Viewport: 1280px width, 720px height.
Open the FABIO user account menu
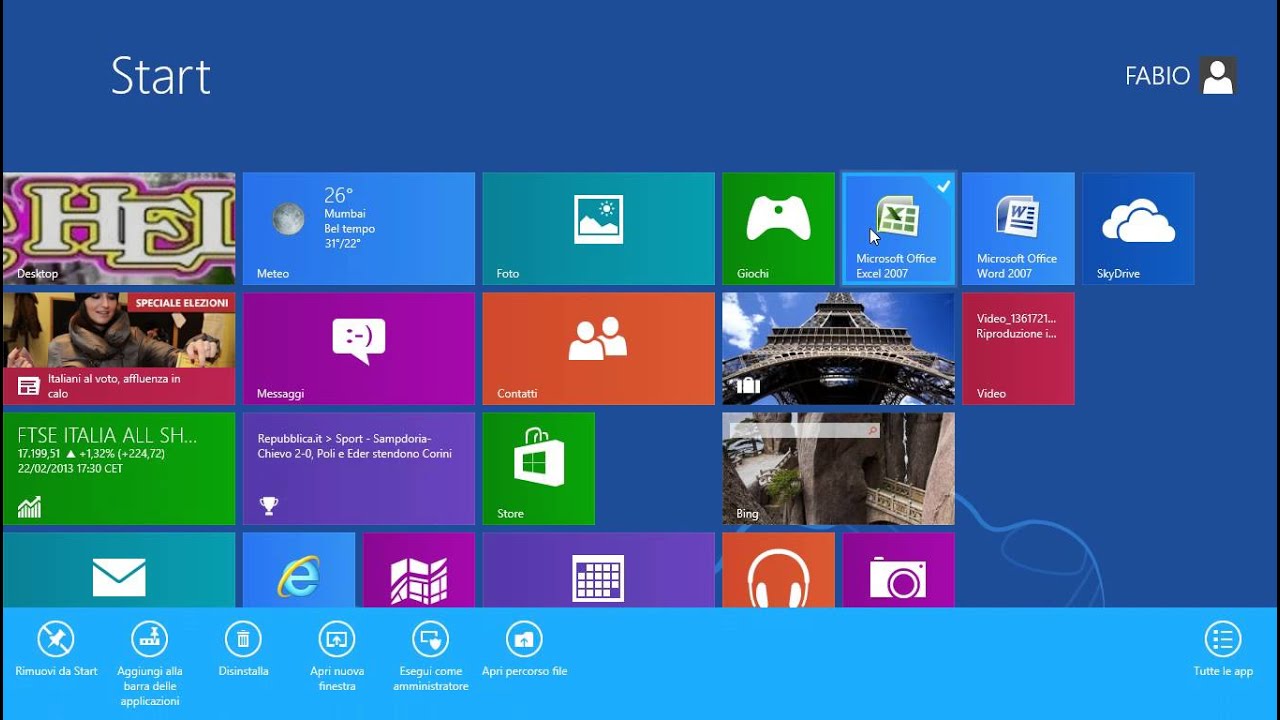1181,76
